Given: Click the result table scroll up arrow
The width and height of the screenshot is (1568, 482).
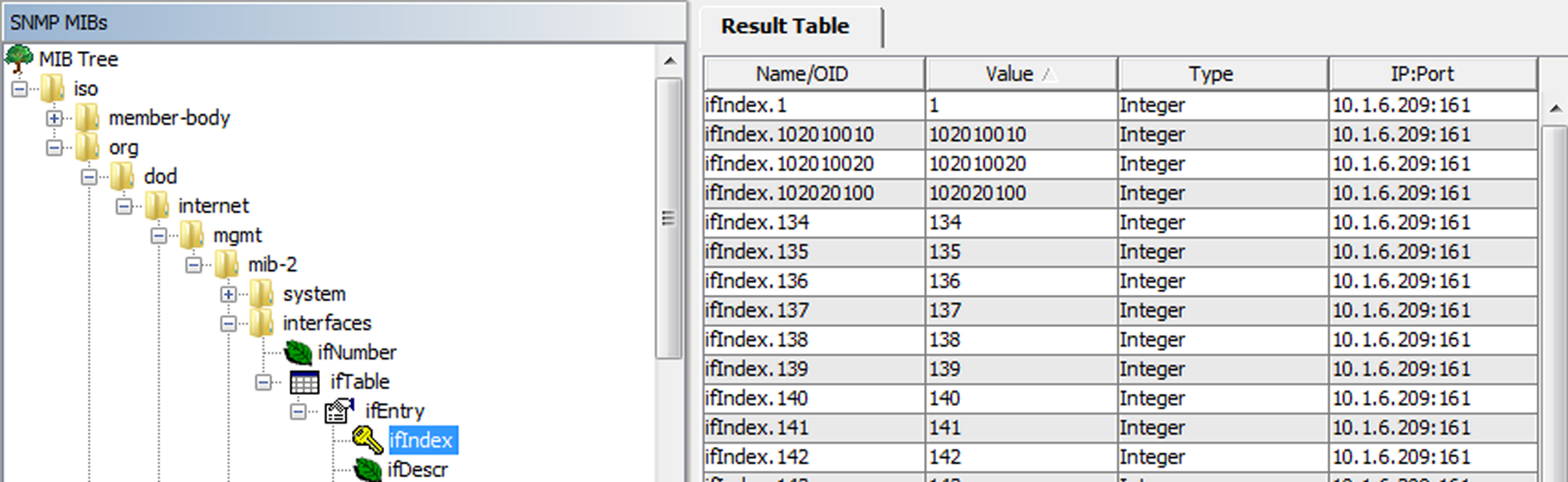Looking at the screenshot, I should tap(1554, 108).
